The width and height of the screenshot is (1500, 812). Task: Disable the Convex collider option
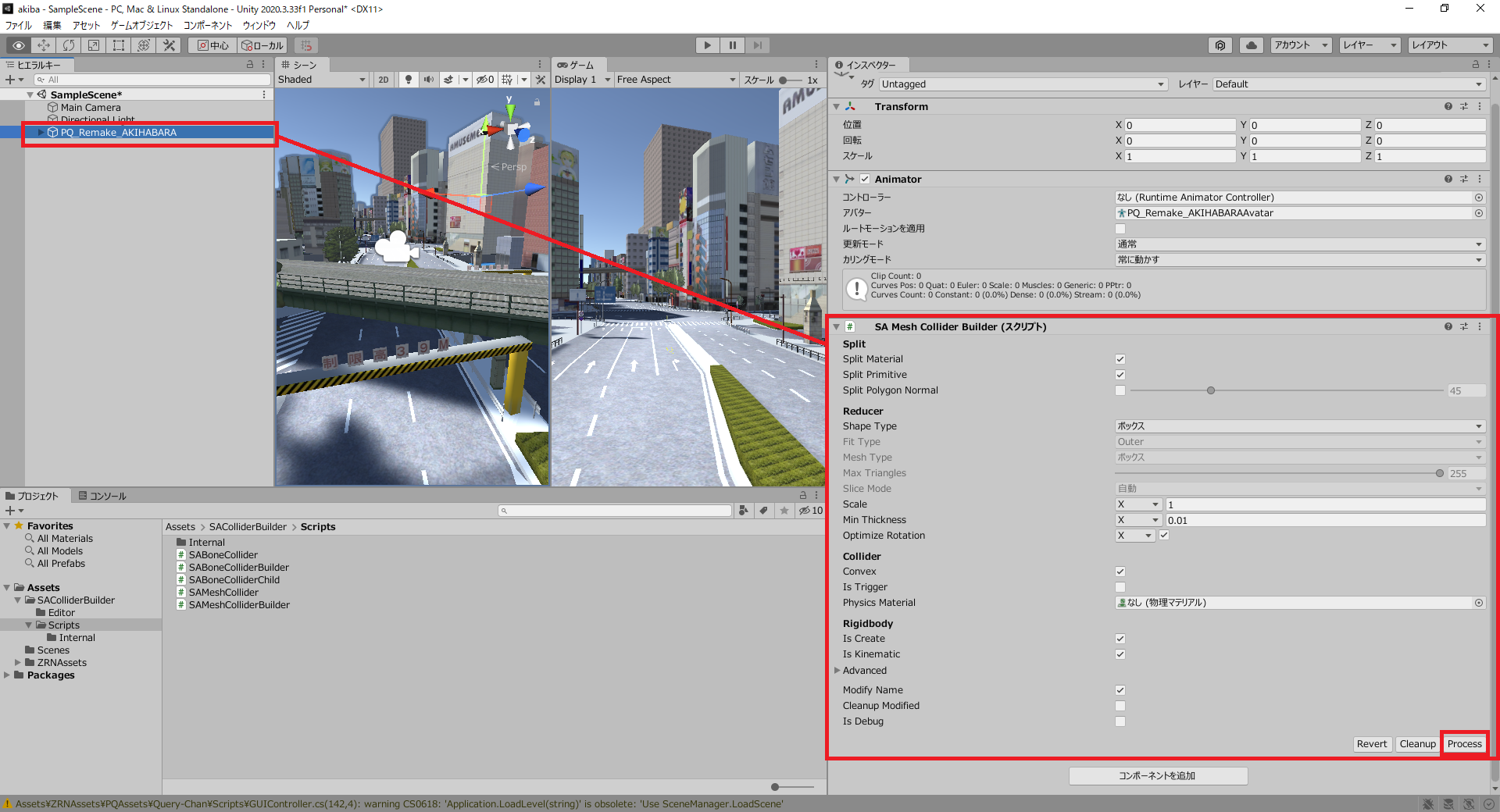click(1120, 571)
